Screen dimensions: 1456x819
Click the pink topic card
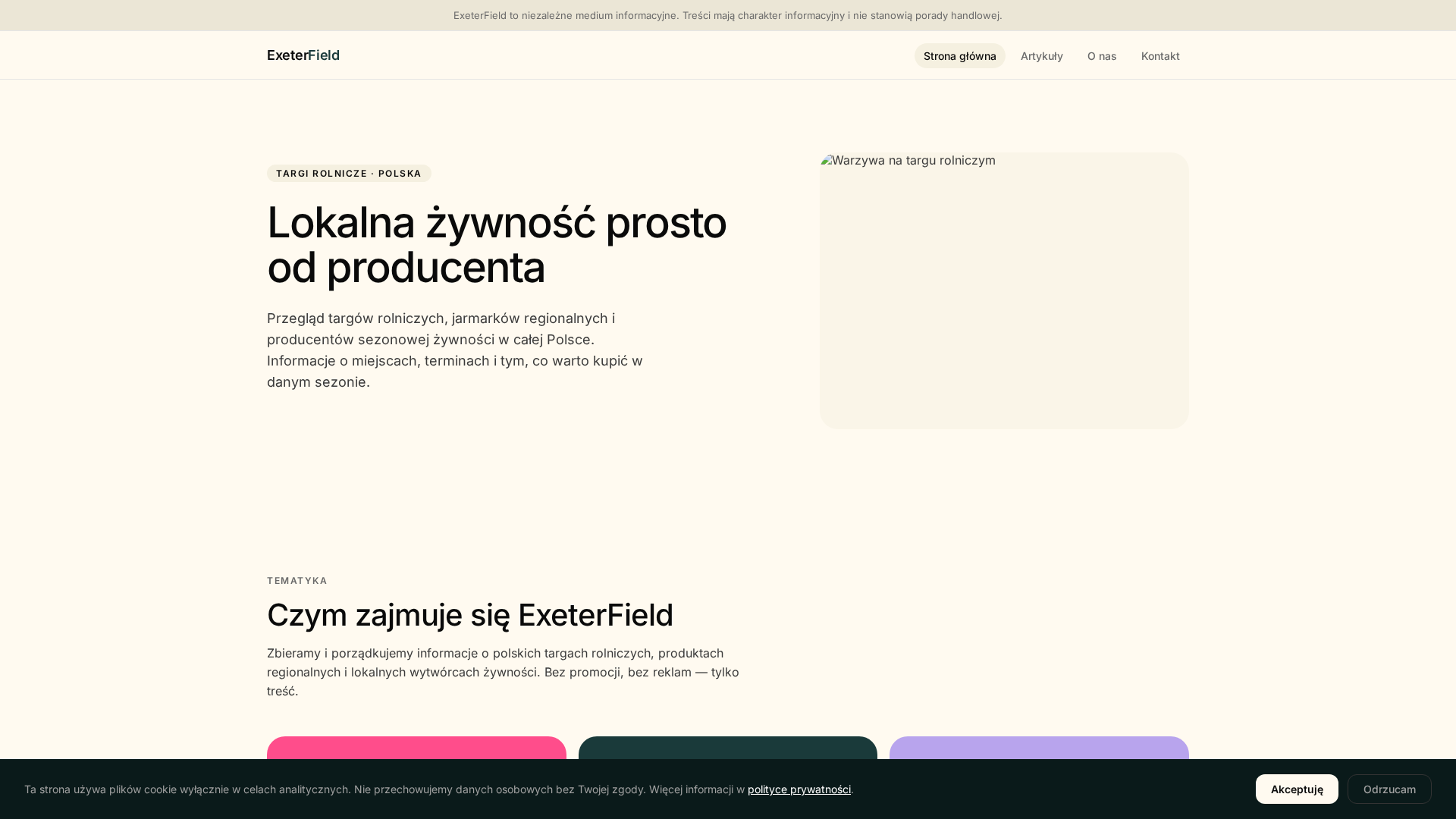pyautogui.click(x=416, y=748)
